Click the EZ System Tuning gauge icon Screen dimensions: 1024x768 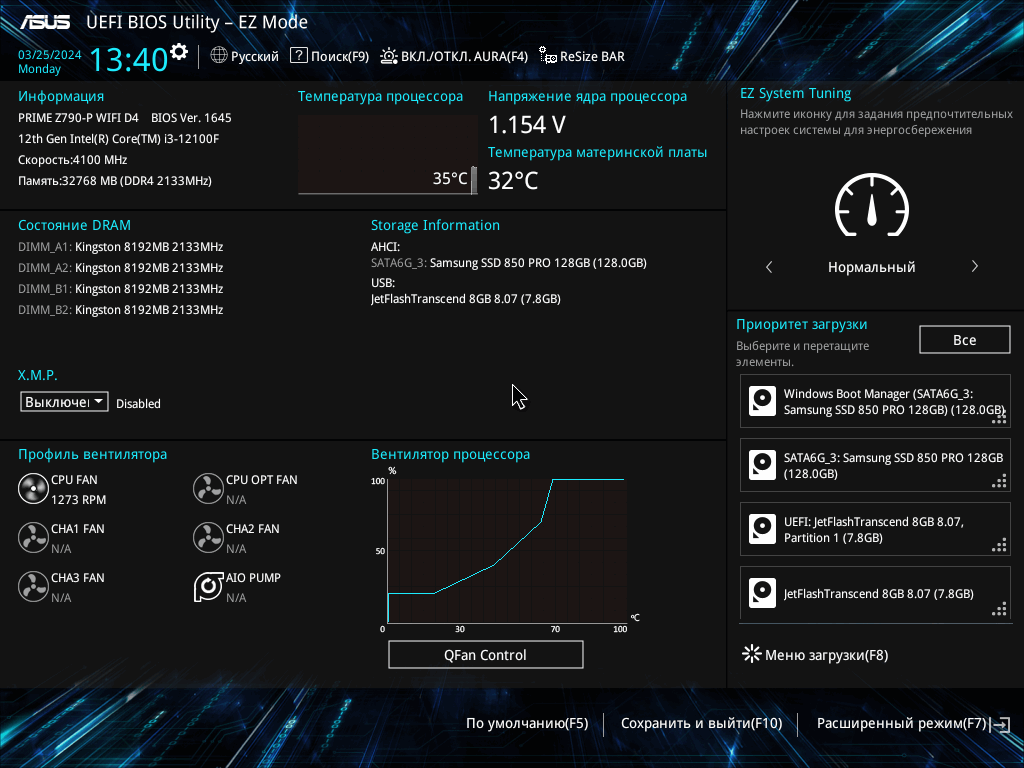click(872, 205)
